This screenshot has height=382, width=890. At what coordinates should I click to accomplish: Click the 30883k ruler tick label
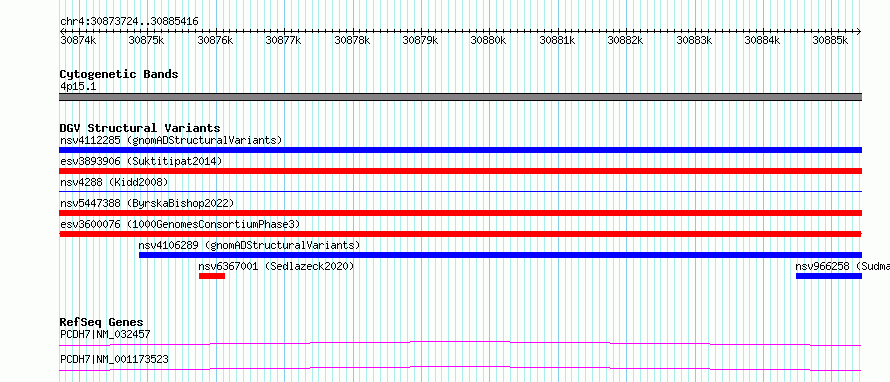click(694, 40)
